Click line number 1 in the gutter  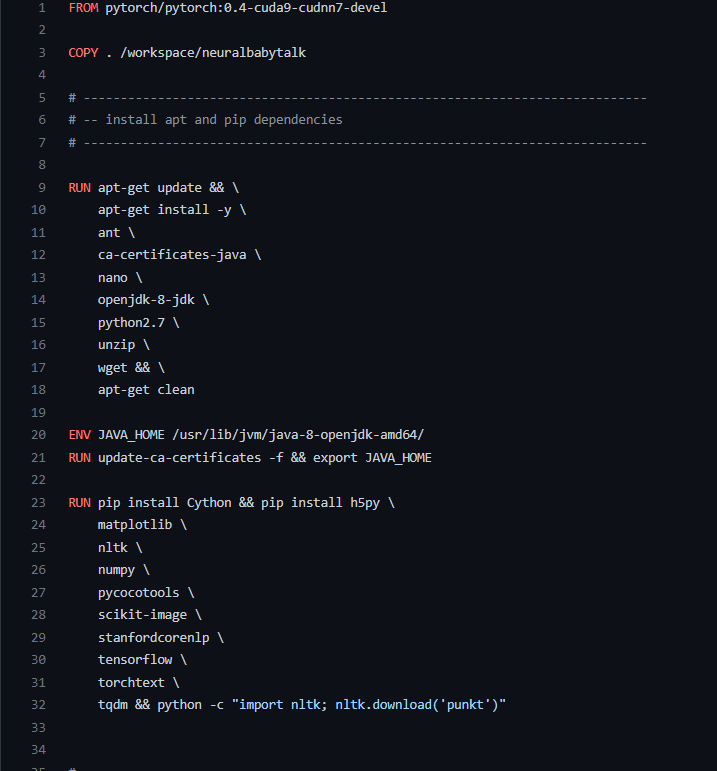tap(42, 8)
